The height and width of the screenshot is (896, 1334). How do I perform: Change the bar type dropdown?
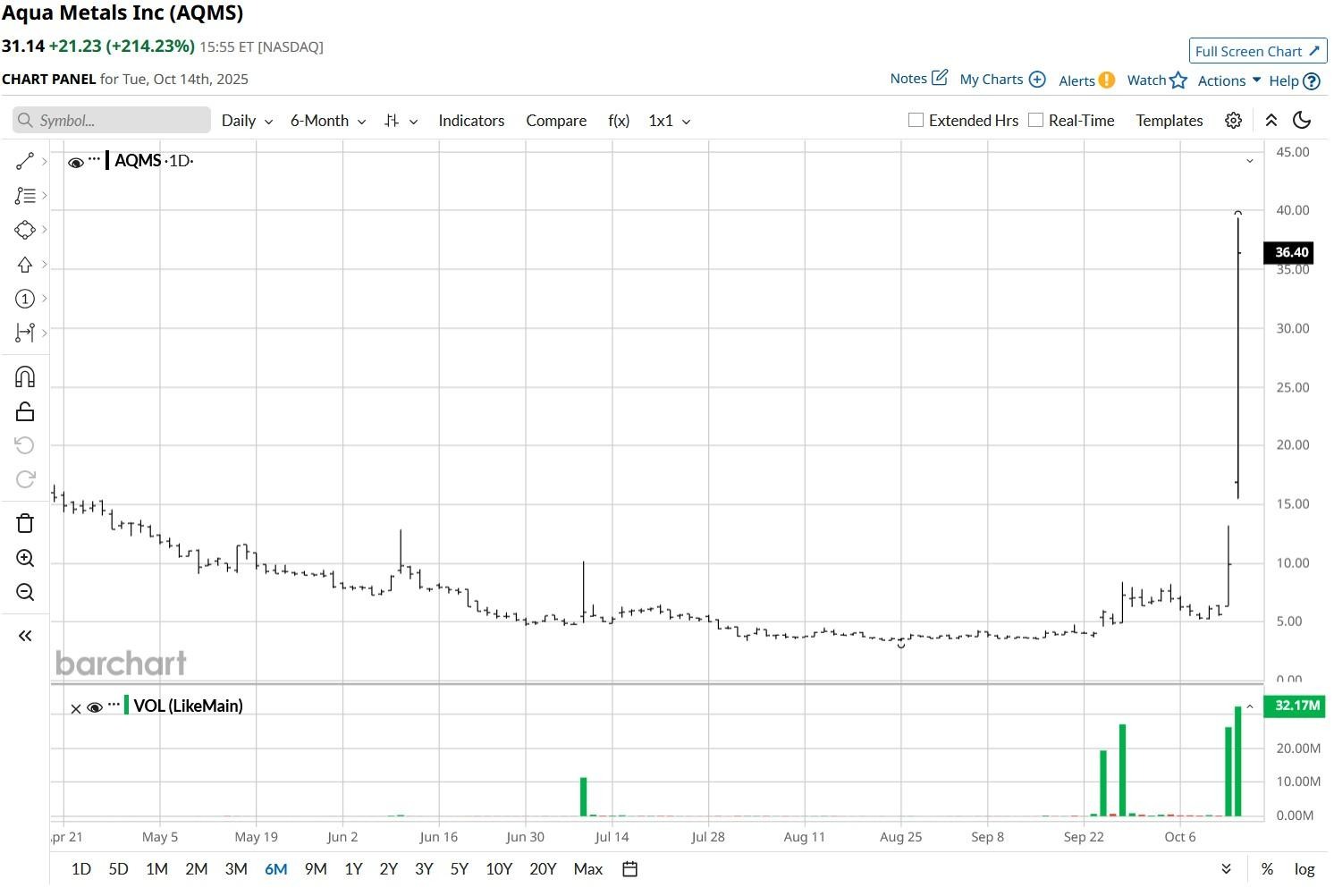401,121
